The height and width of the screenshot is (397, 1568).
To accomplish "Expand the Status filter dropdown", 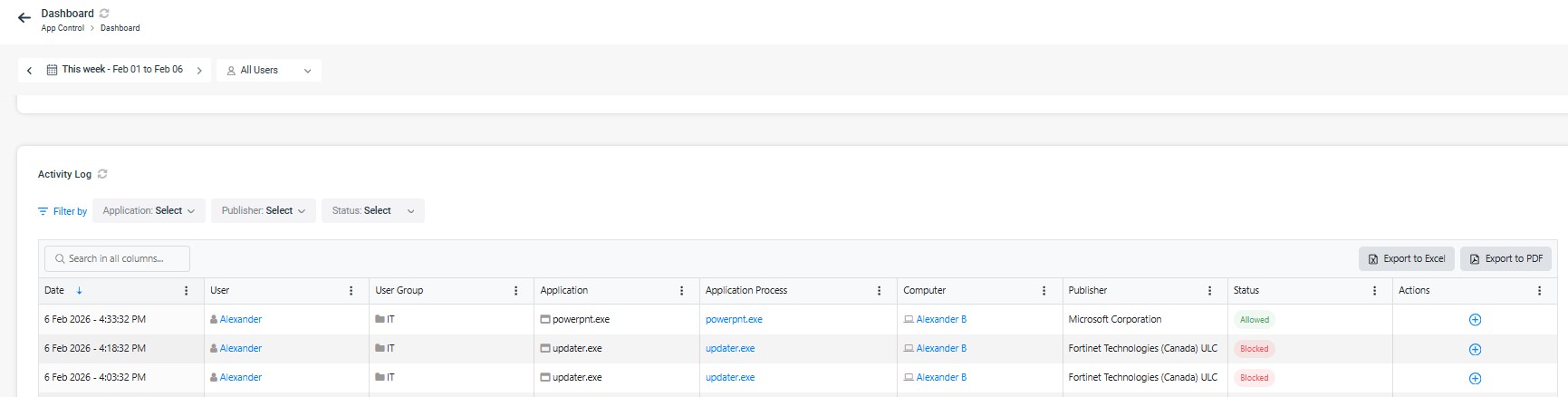I will coord(372,211).
